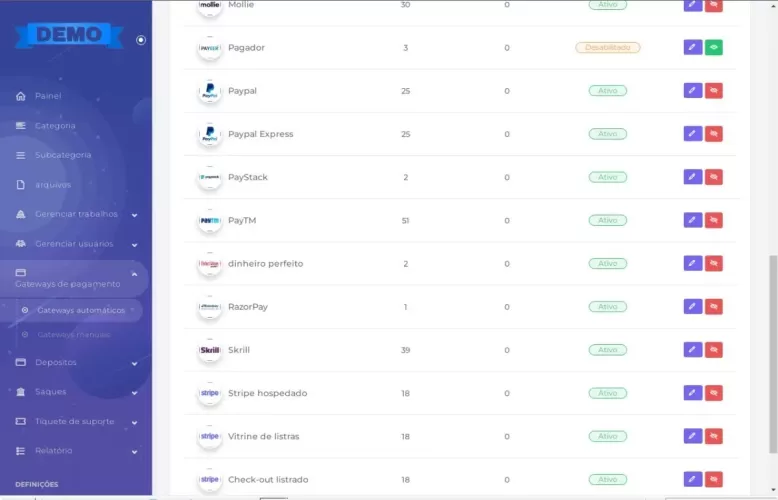The height and width of the screenshot is (500, 778).
Task: Click the PayStack logo thumbnail
Action: coord(209,177)
